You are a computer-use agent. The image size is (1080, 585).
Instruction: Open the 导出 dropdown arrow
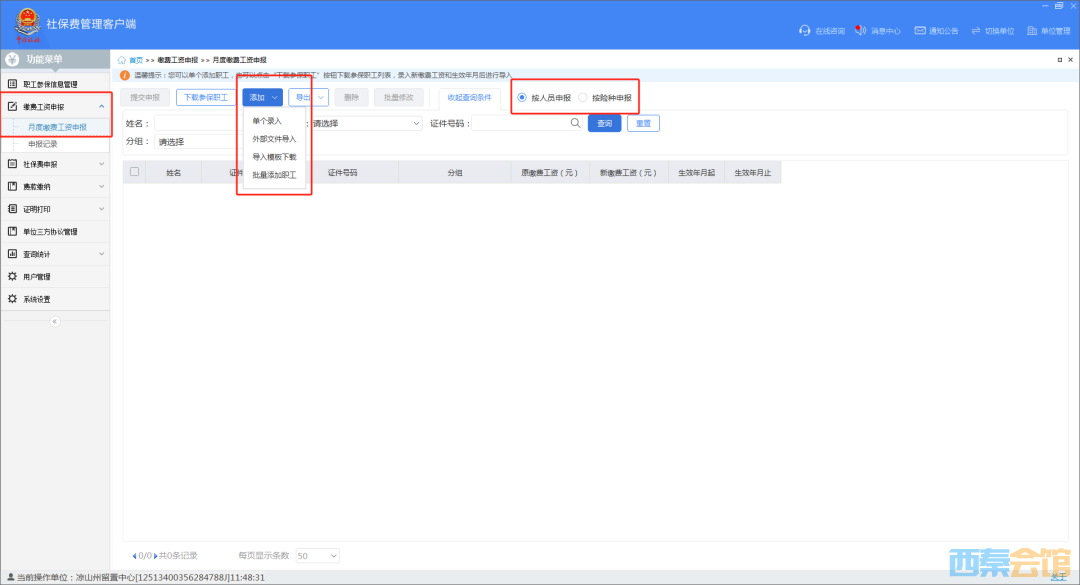point(322,97)
